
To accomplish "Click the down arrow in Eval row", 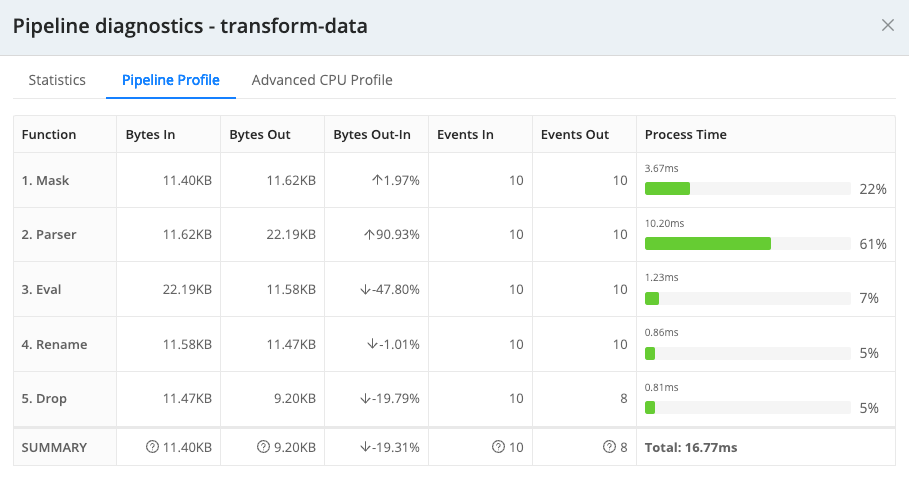I will pos(365,290).
